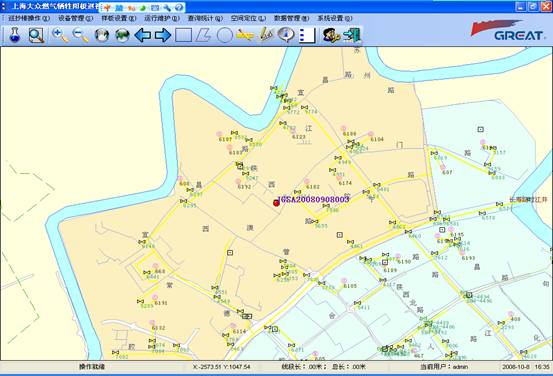Click the help question icon in floating bar
This screenshot has width=553, height=376.
[179, 7]
